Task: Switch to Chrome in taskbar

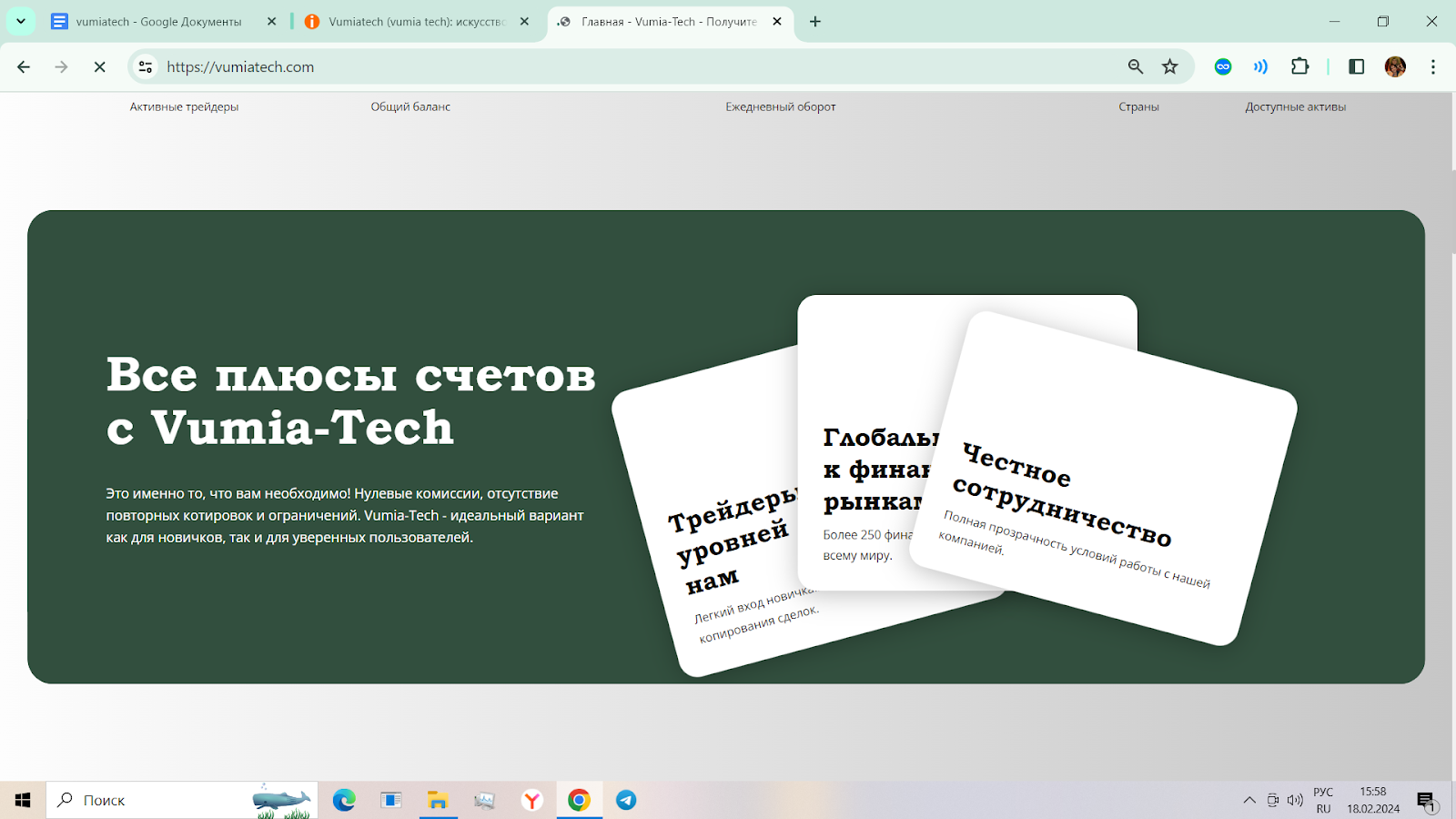Action: pyautogui.click(x=579, y=800)
